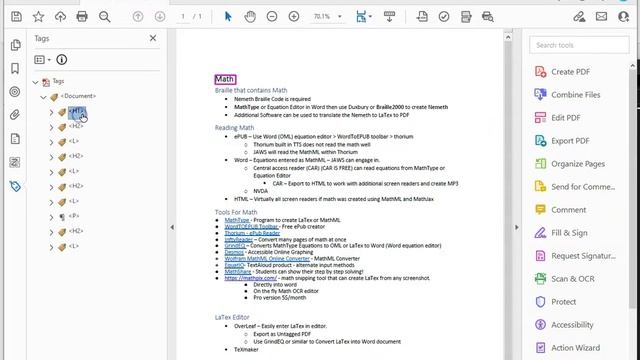
Task: Expand the P tag node
Action: [51, 217]
